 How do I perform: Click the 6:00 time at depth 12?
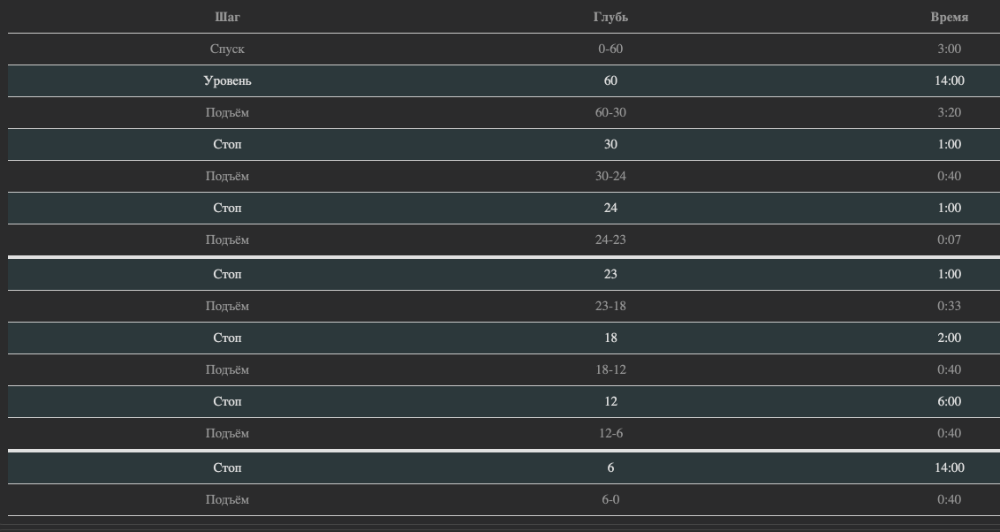pos(949,402)
